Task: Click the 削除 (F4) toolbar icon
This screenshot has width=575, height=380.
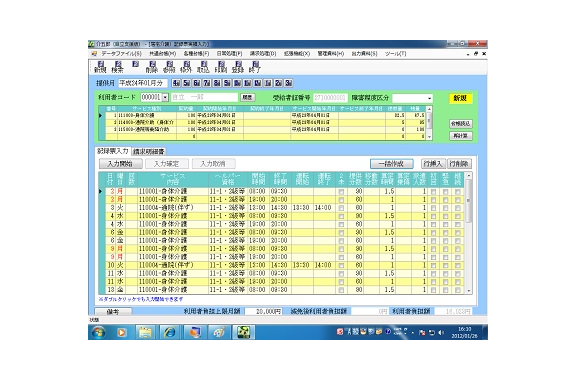Action: [x=152, y=67]
